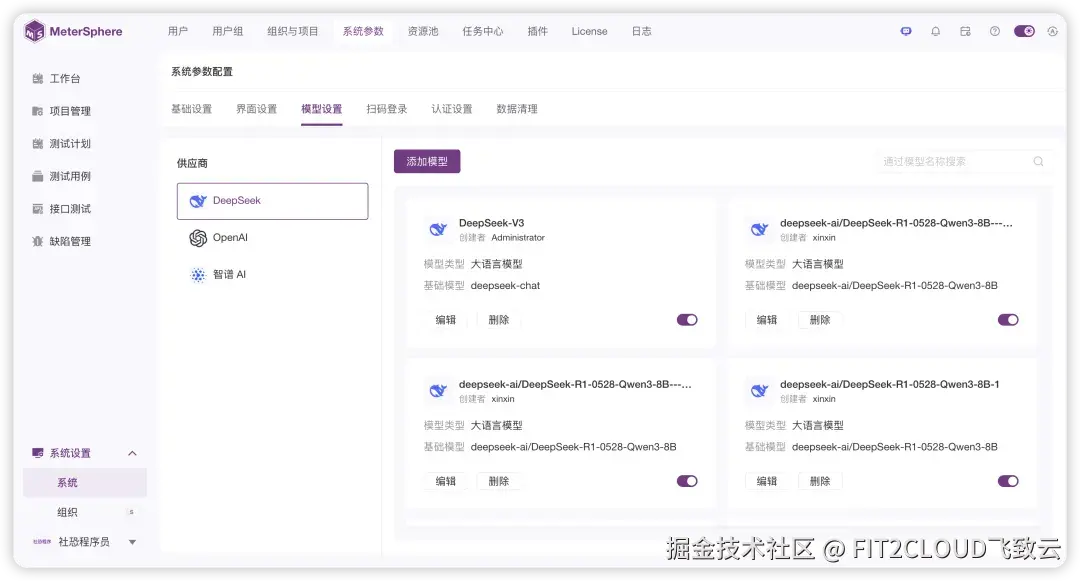Open 任务中心 in top navigation
Viewport: 1080px width, 581px height.
tap(483, 31)
